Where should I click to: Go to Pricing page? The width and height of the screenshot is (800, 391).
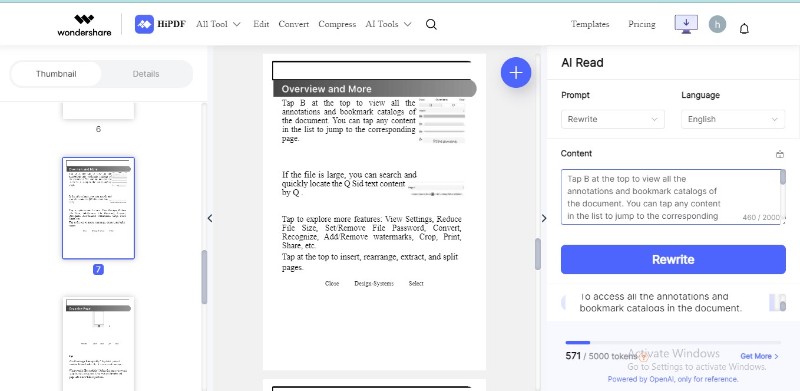[x=641, y=24]
